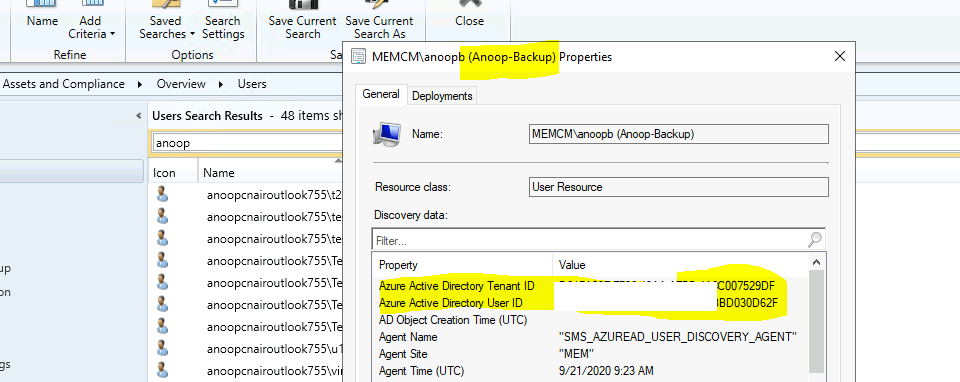Sort by the Icon column header
Image resolution: width=960 pixels, height=382 pixels.
[x=173, y=173]
